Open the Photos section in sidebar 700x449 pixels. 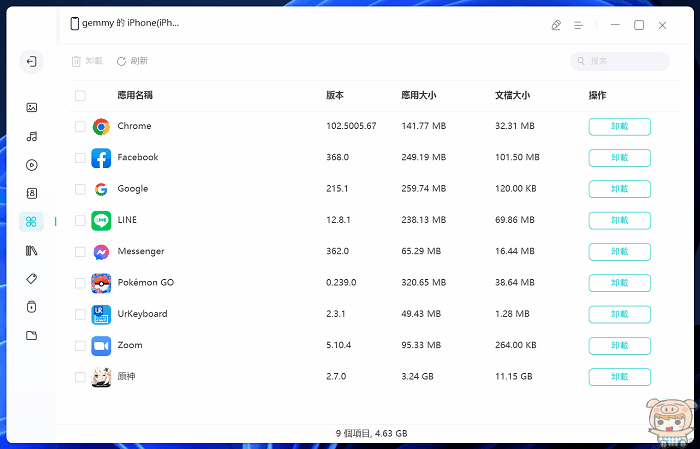(32, 108)
